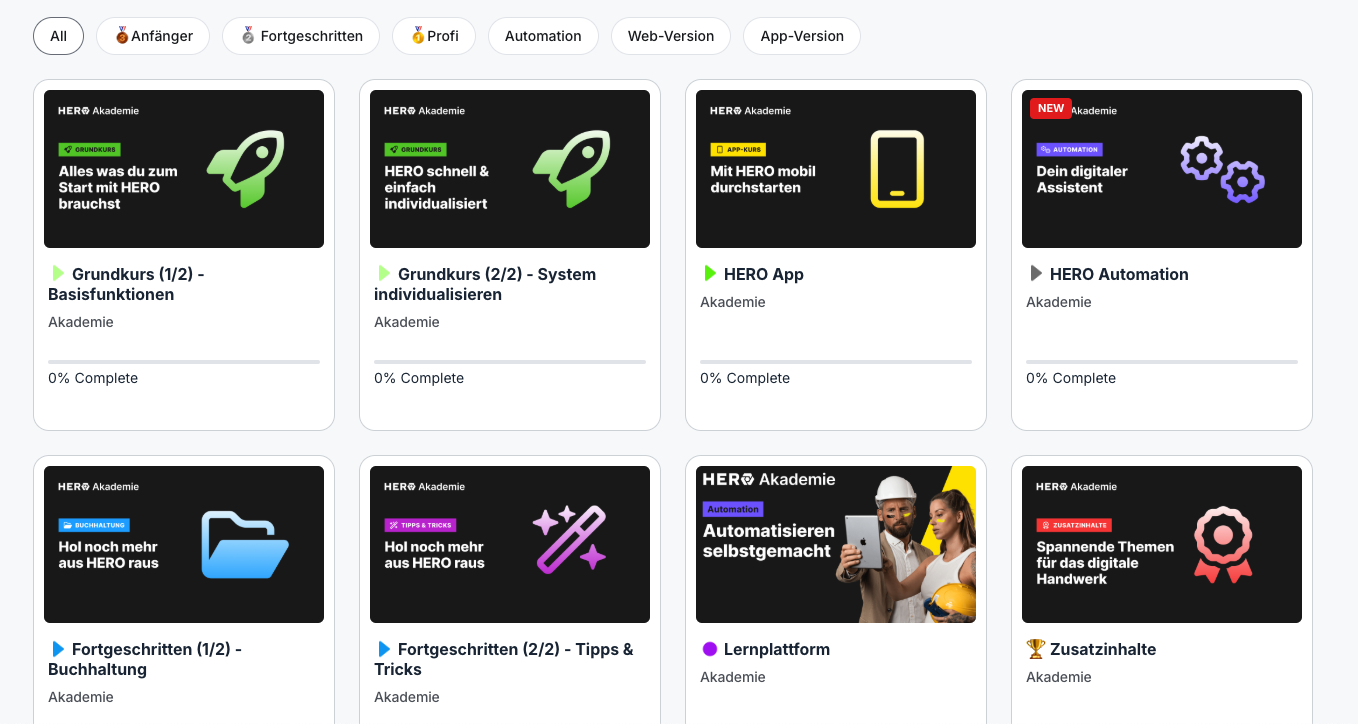
Task: Open Zusatzinhalte award ribbon thumbnail
Action: (1162, 544)
